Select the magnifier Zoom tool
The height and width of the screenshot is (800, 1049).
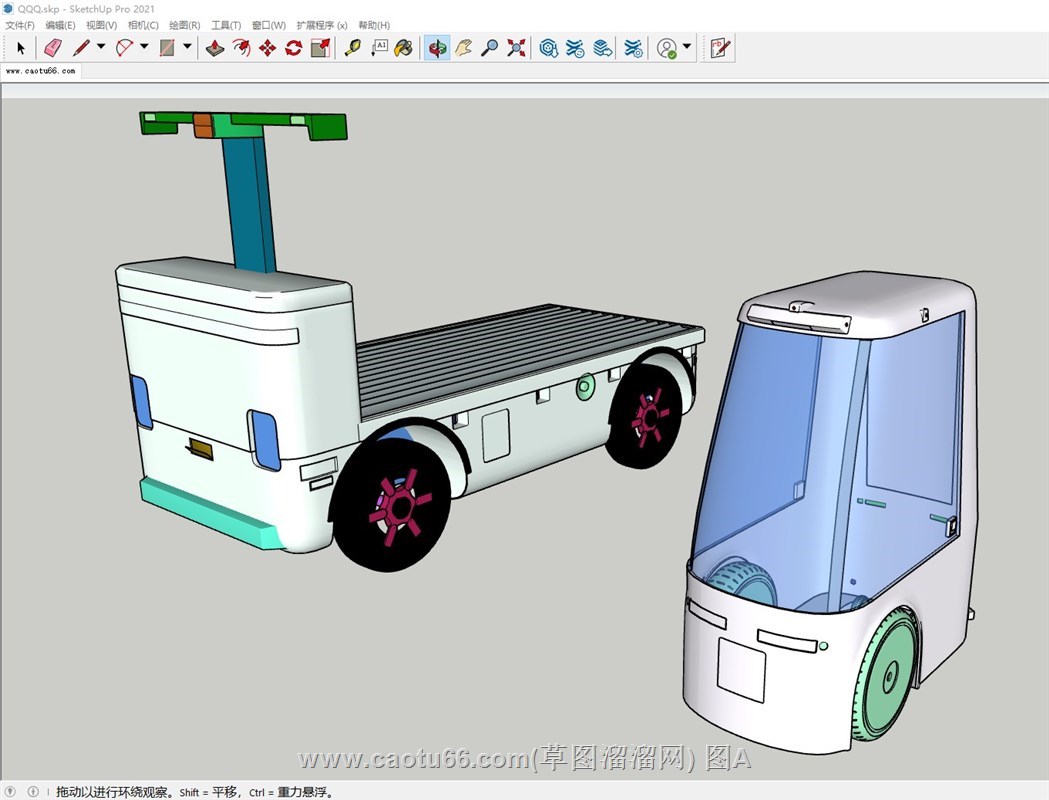coord(489,47)
